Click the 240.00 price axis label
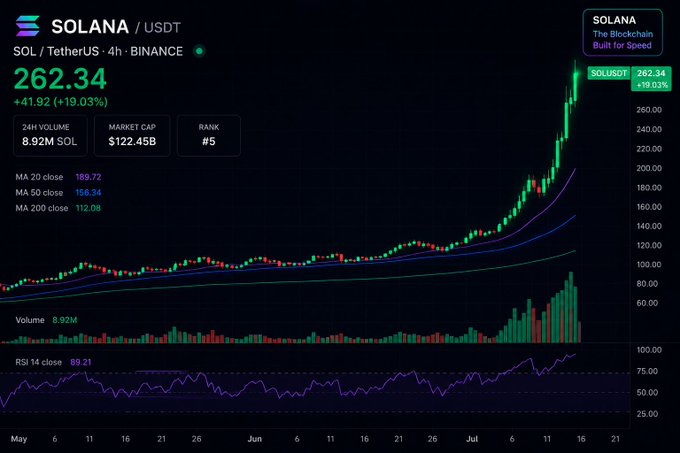680x453 pixels. pyautogui.click(x=649, y=129)
